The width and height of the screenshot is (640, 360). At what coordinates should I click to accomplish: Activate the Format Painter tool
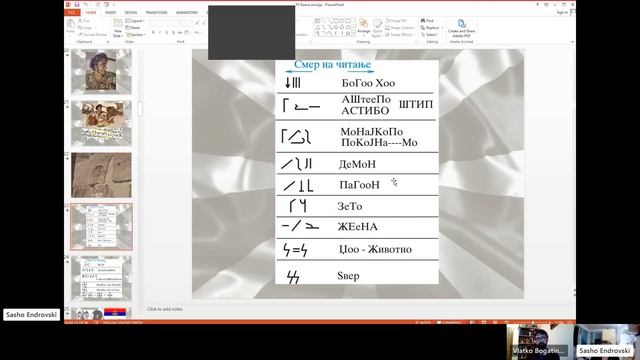click(93, 34)
